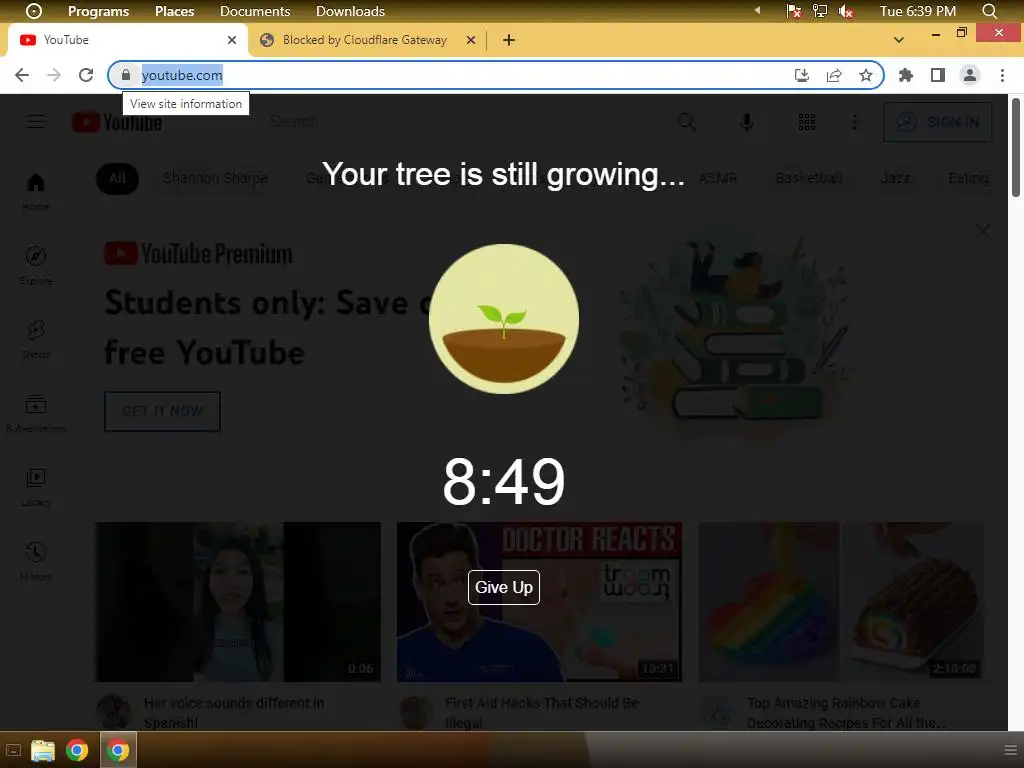Screen dimensions: 1024x768
Task: Click the browser forward arrow
Action: pos(54,75)
